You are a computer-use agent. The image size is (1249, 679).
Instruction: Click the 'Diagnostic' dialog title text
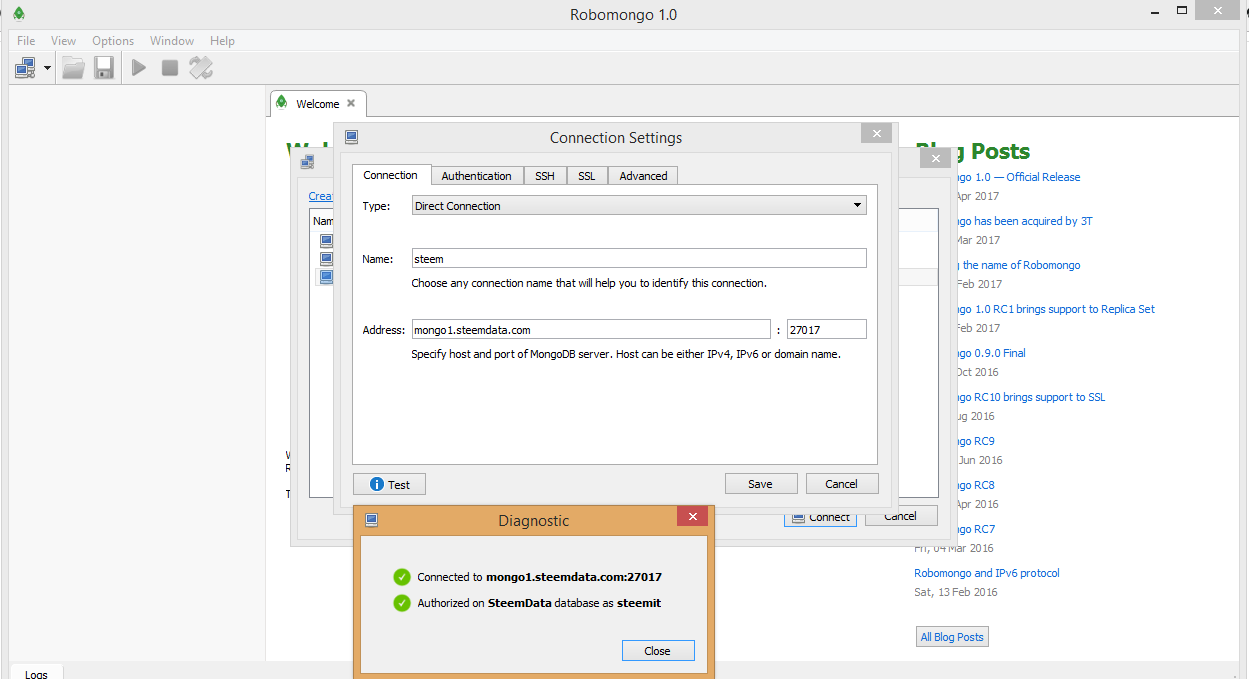(x=534, y=520)
